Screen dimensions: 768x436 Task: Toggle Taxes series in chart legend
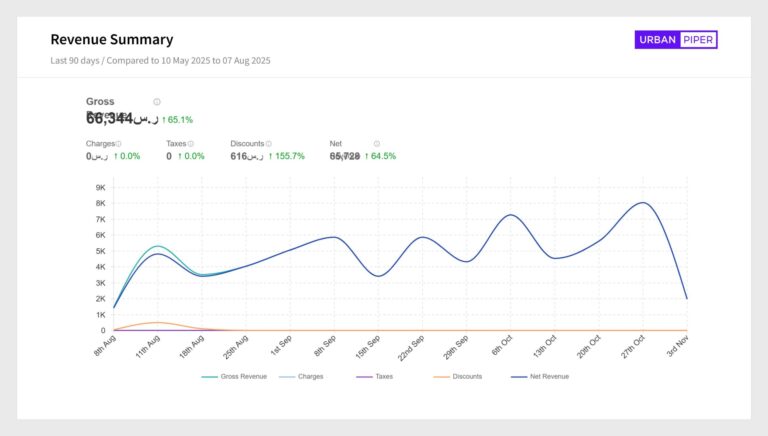tap(375, 377)
